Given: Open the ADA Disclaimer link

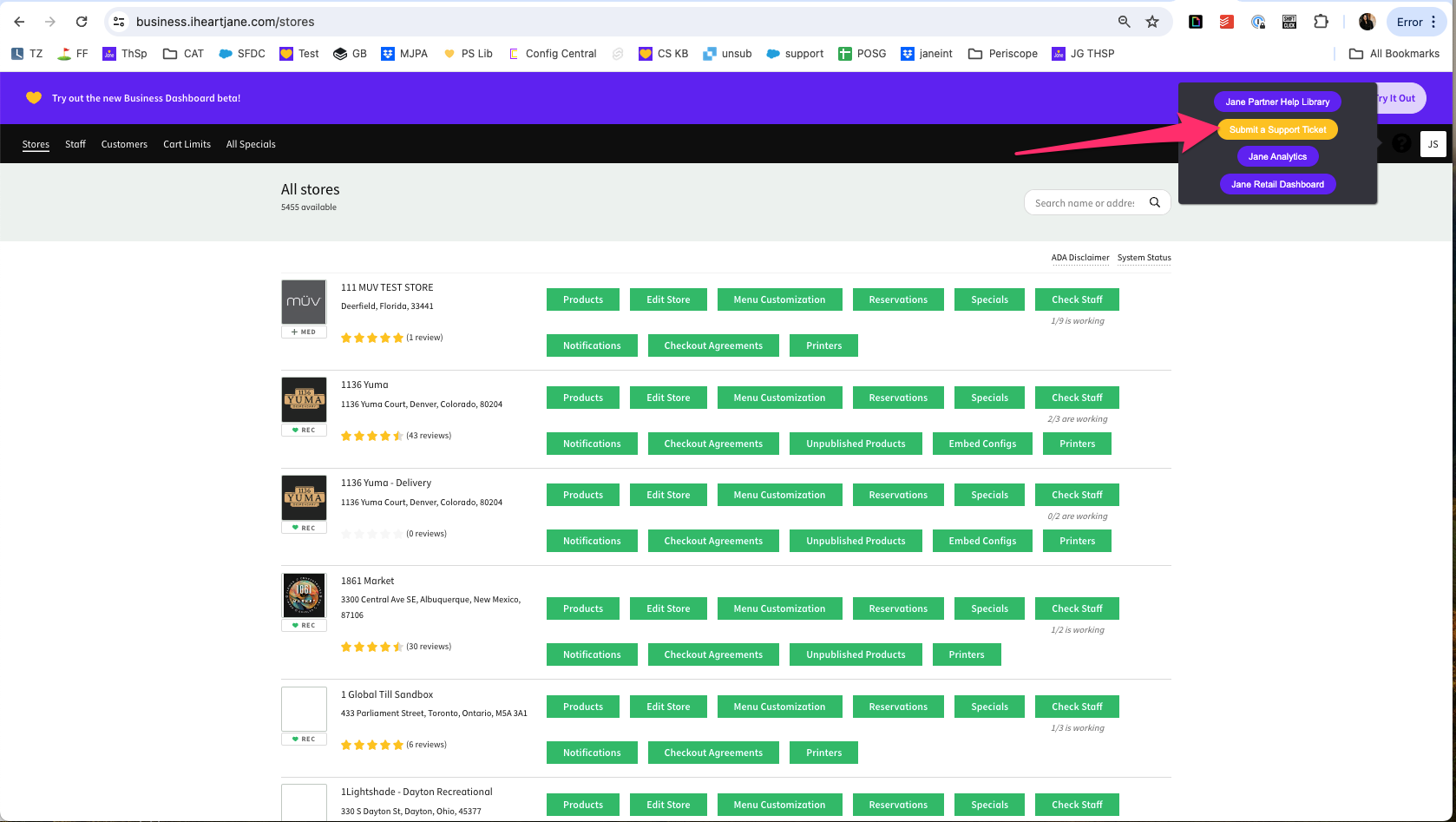Looking at the screenshot, I should [1080, 258].
